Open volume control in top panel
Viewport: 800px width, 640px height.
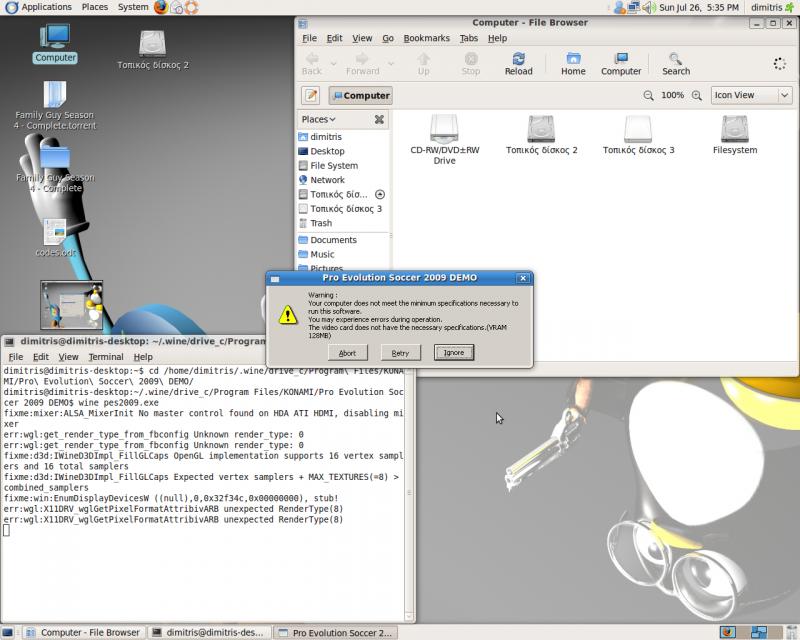coord(648,7)
